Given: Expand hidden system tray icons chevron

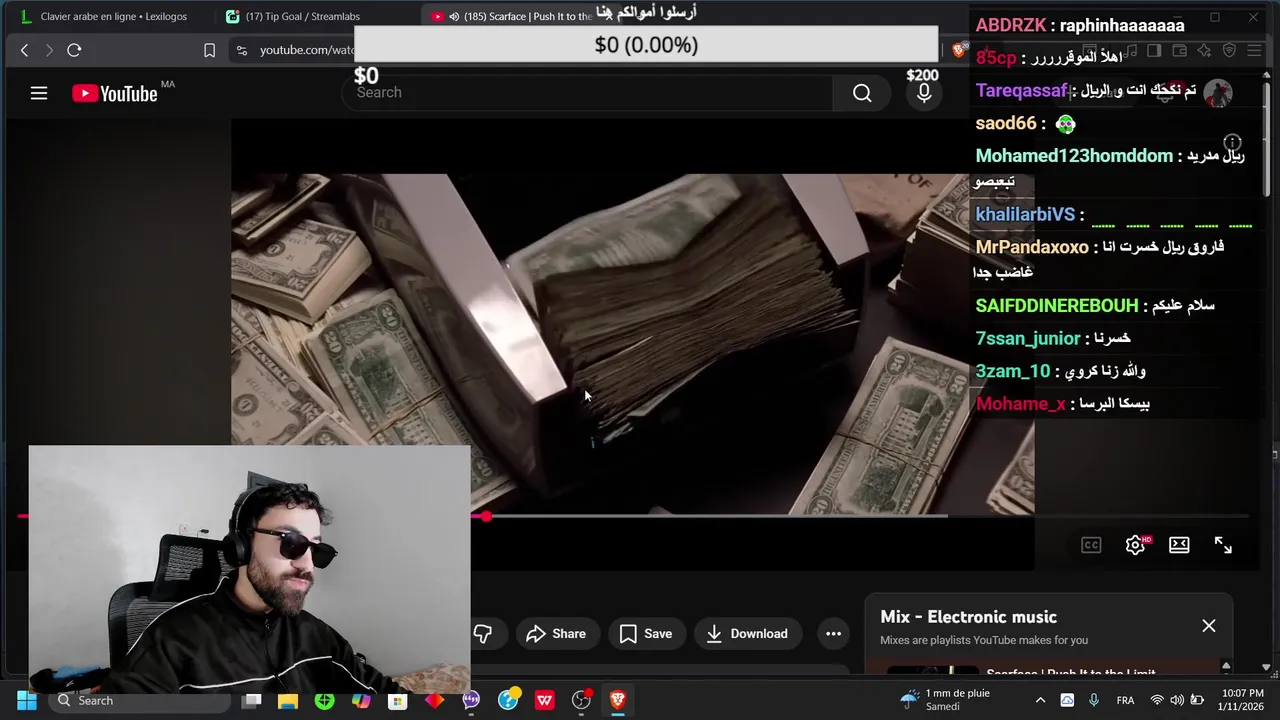Looking at the screenshot, I should 1040,700.
